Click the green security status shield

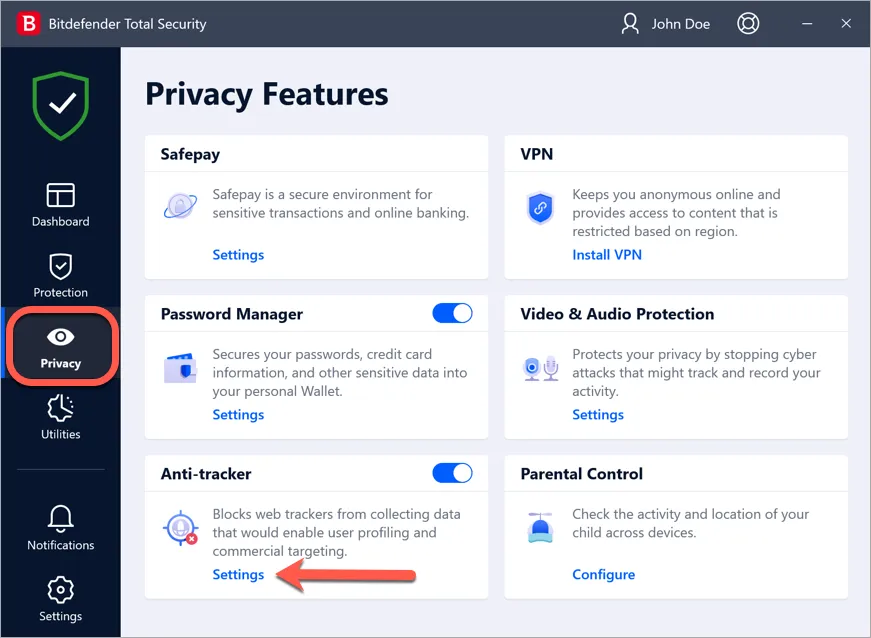pos(60,104)
